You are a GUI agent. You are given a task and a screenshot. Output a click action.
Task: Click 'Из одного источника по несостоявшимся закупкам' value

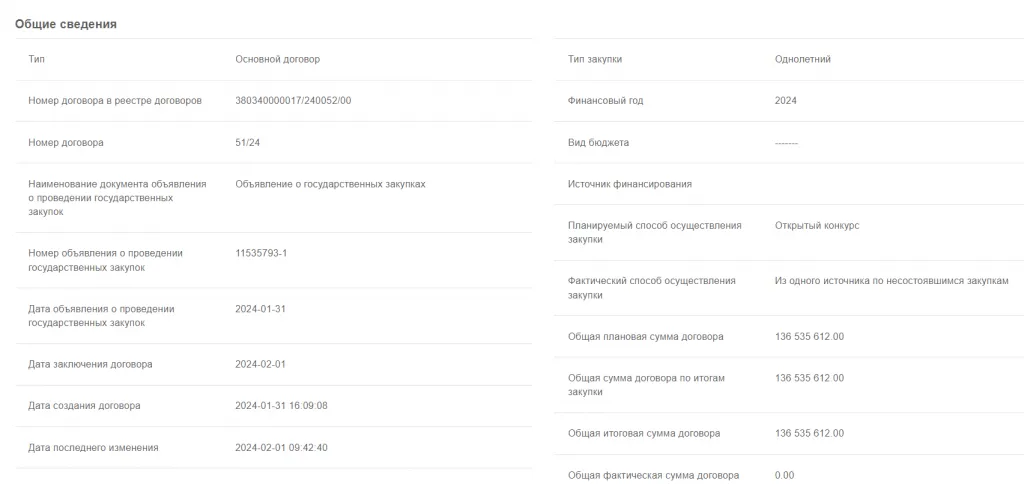pos(891,281)
